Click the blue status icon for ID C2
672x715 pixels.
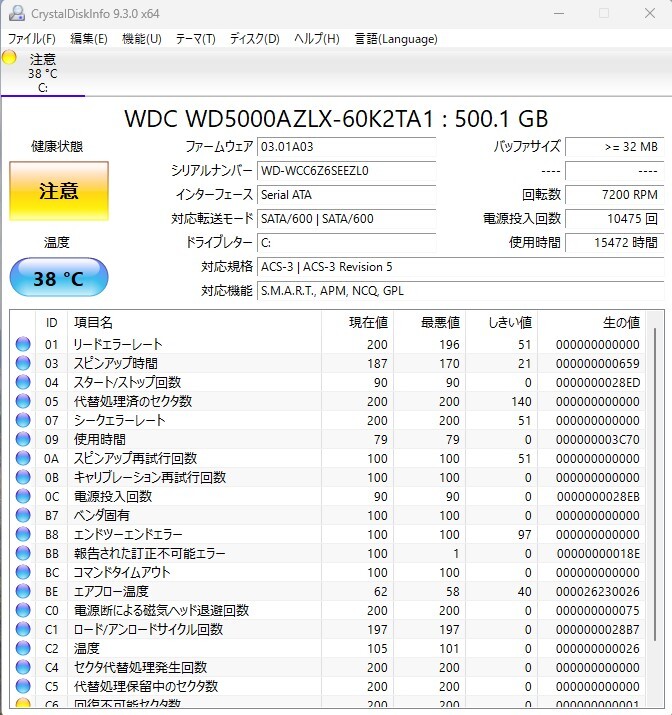tap(23, 648)
